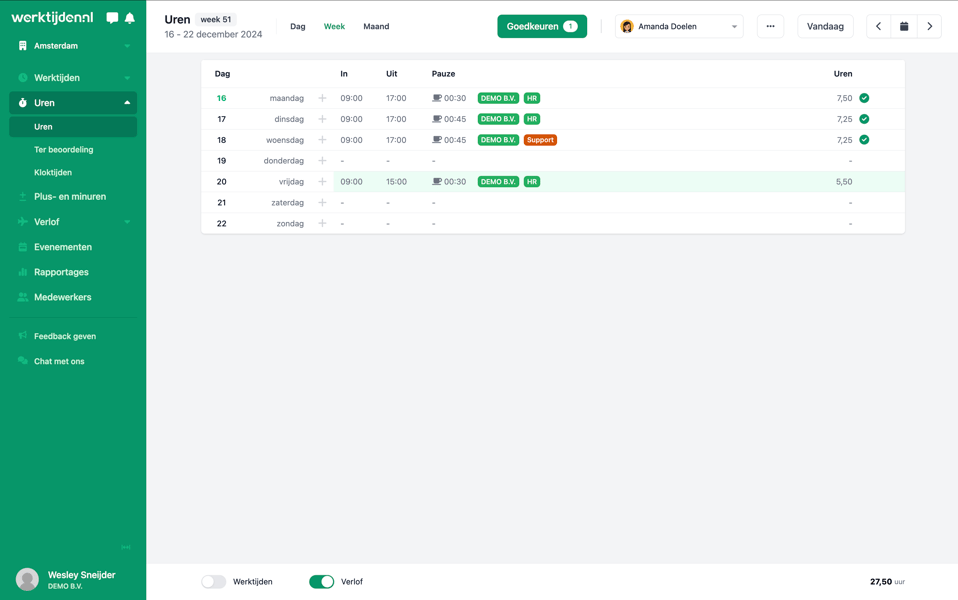Switch to the Maand view tab
This screenshot has height=600, width=958.
coord(376,27)
